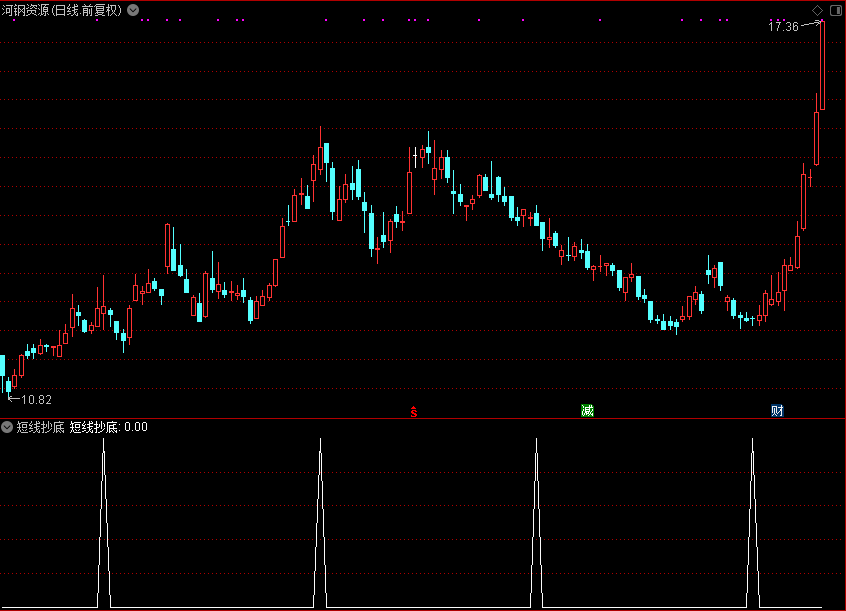Expand the 短线抄底 indicator dropdown arrow
Screen dimensions: 846x611
pos(8,427)
